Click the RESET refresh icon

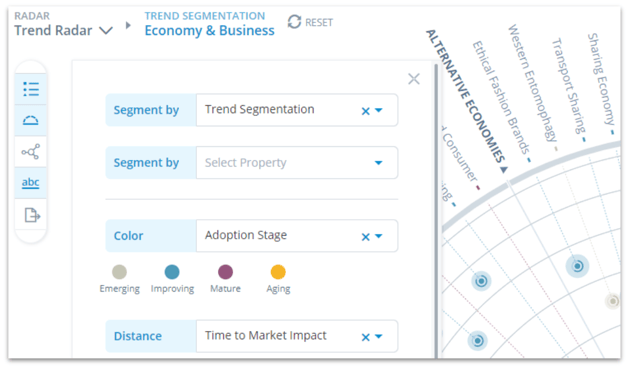click(x=294, y=22)
